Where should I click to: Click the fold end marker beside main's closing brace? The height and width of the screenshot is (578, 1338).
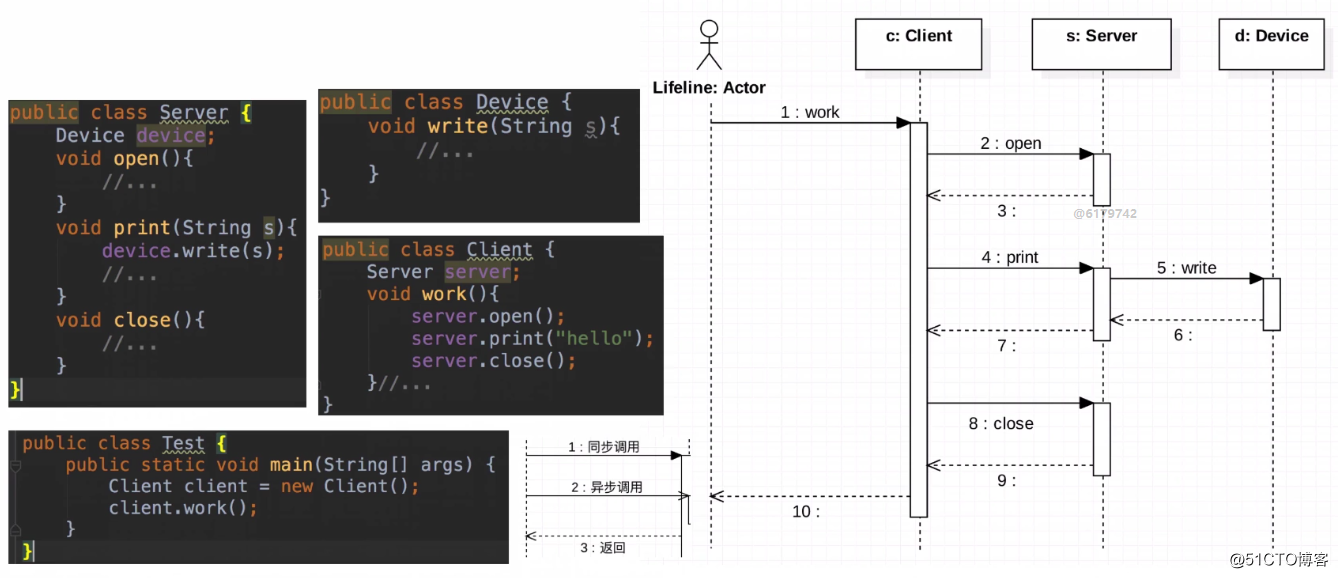tap(15, 529)
